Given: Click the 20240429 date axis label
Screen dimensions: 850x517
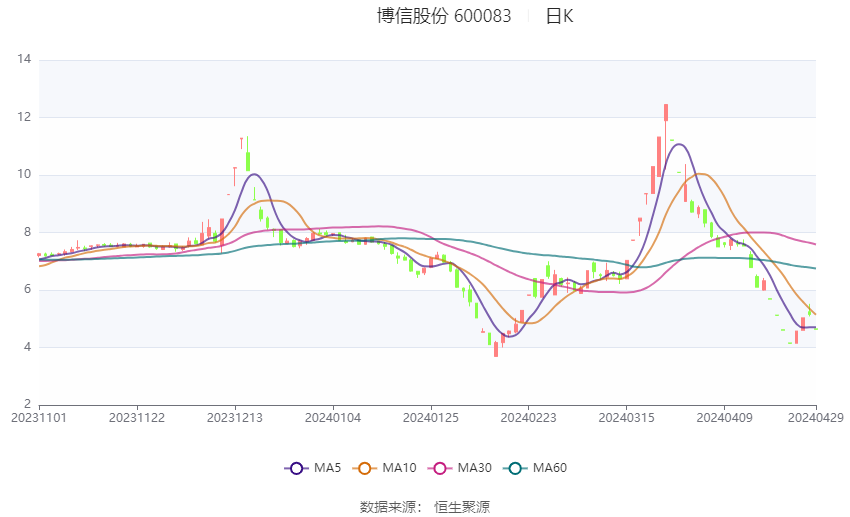Looking at the screenshot, I should pos(816,418).
